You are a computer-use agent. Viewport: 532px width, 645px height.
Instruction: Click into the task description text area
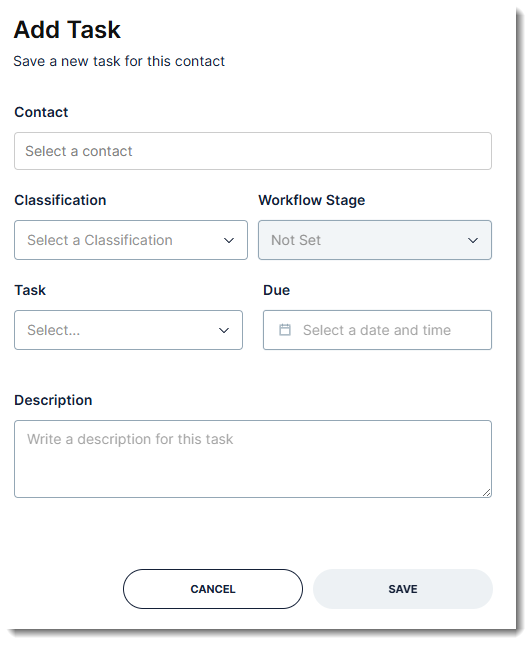tap(253, 459)
